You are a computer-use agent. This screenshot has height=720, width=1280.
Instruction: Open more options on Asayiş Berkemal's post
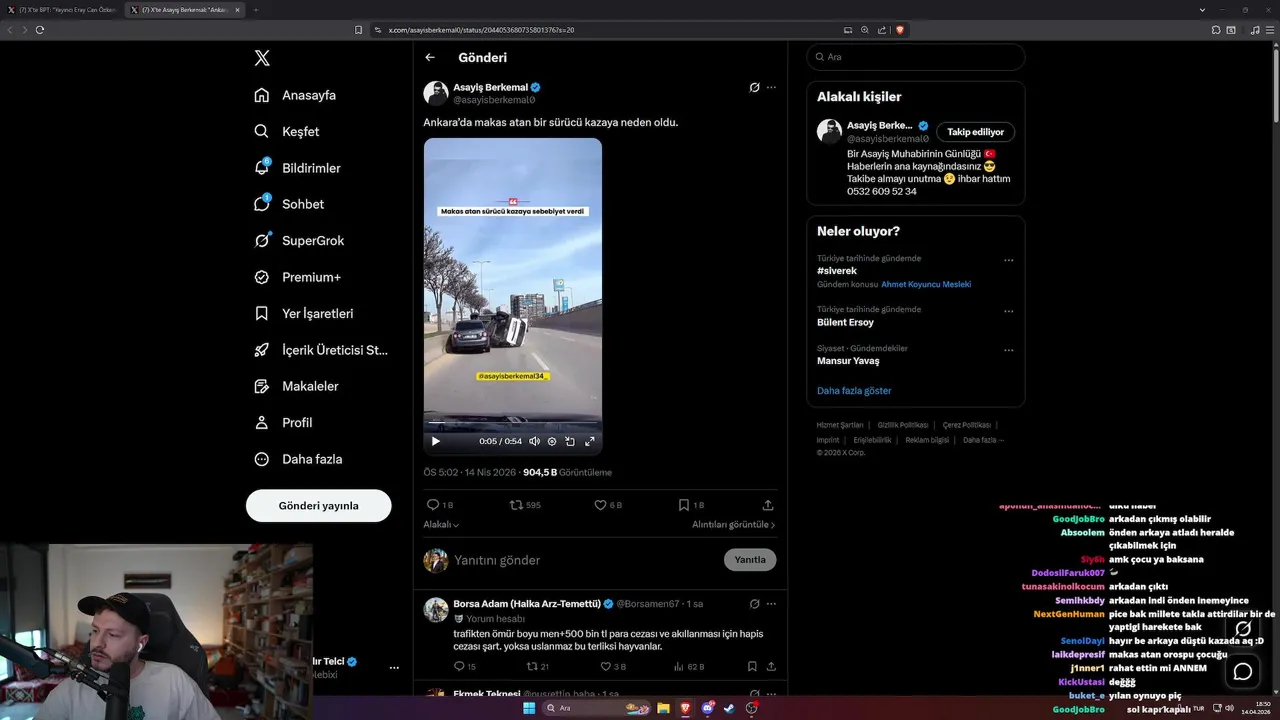(771, 88)
